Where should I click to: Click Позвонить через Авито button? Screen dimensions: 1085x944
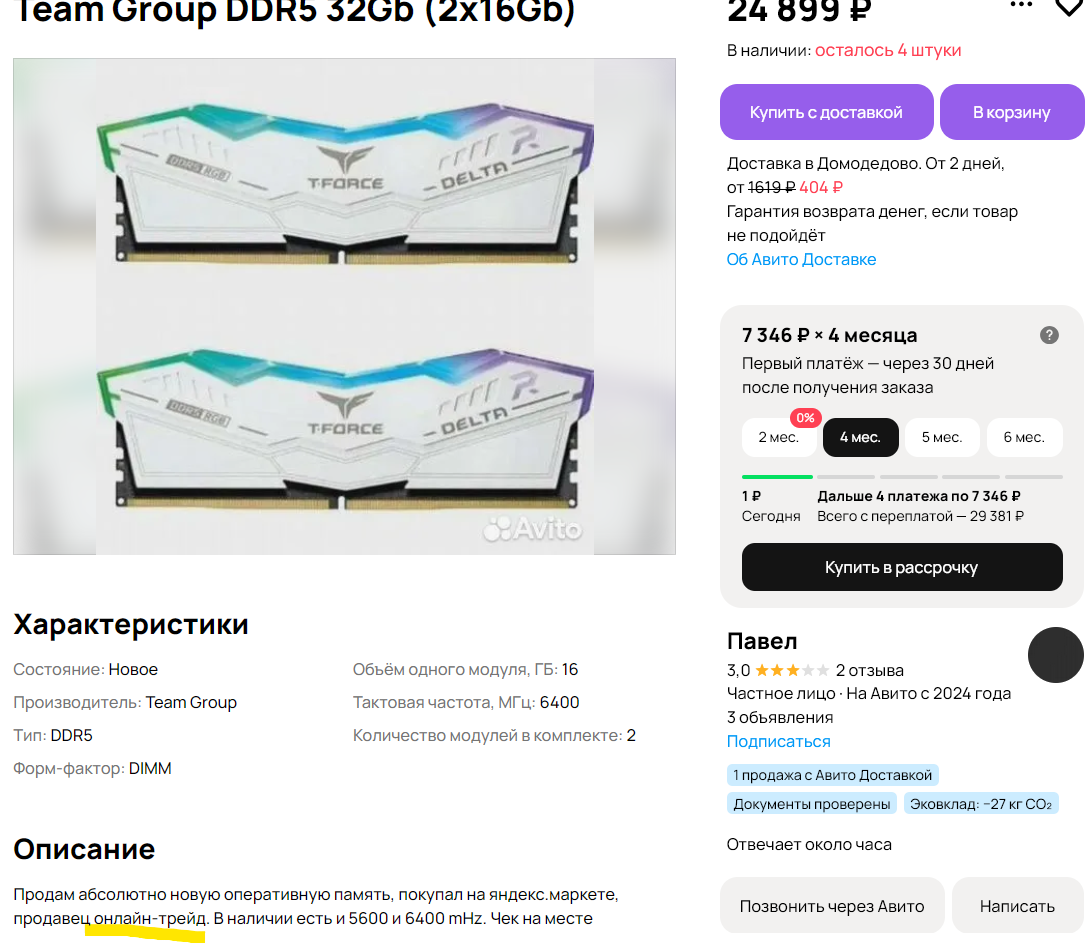point(832,905)
